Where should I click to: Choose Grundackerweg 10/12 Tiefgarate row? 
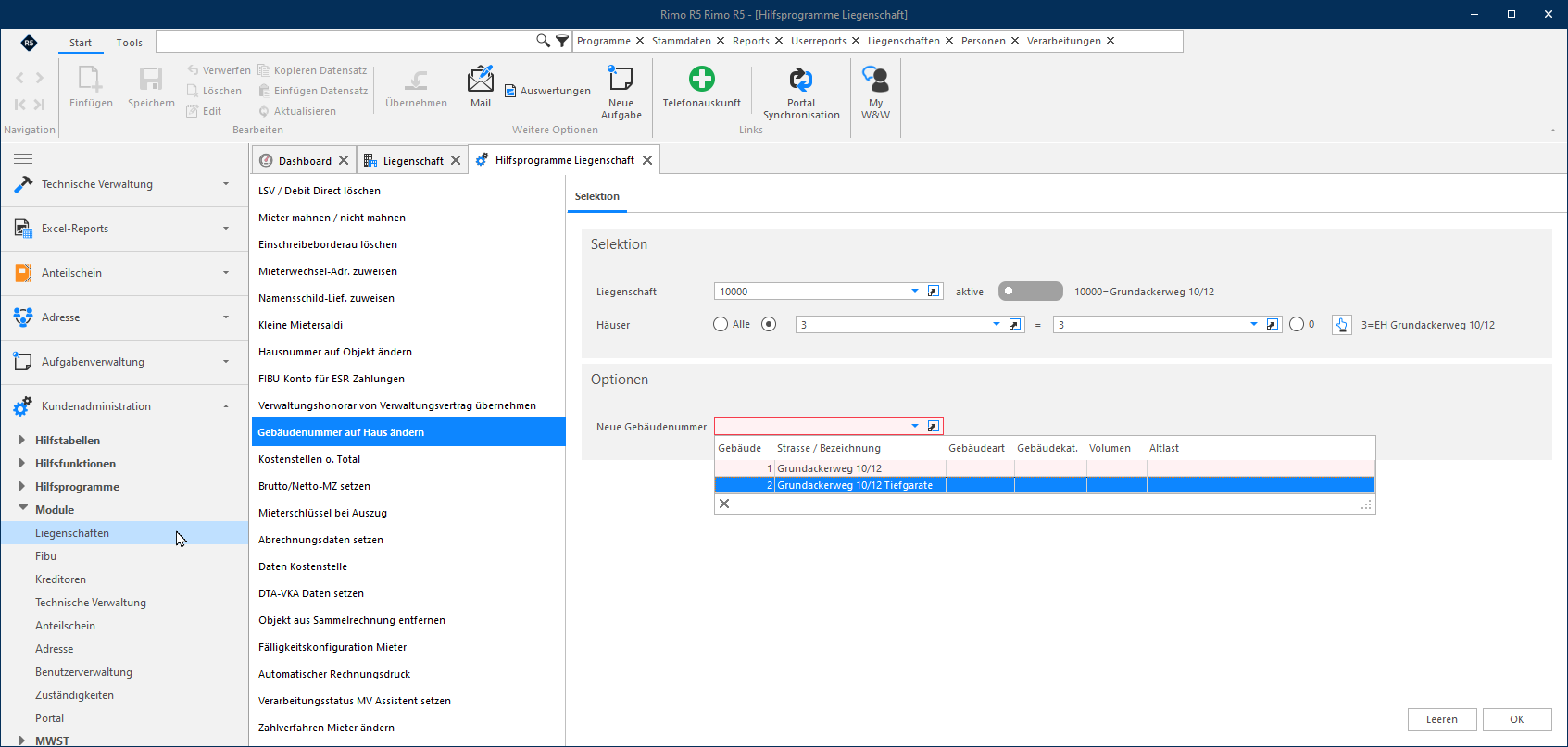coord(1045,485)
